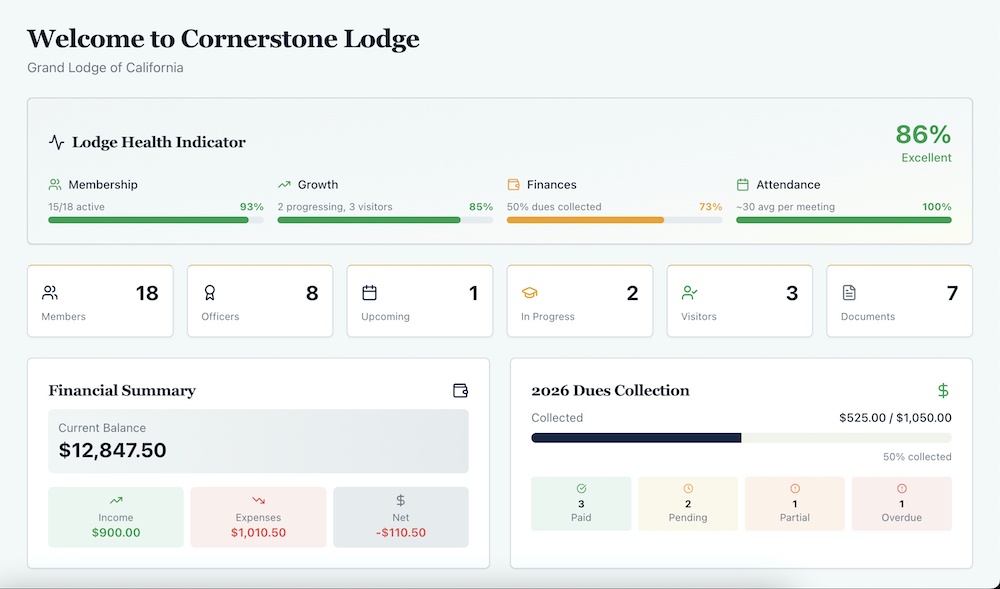Click the Net balance card showing -$110.50
Image resolution: width=1000 pixels, height=589 pixels.
pos(401,516)
